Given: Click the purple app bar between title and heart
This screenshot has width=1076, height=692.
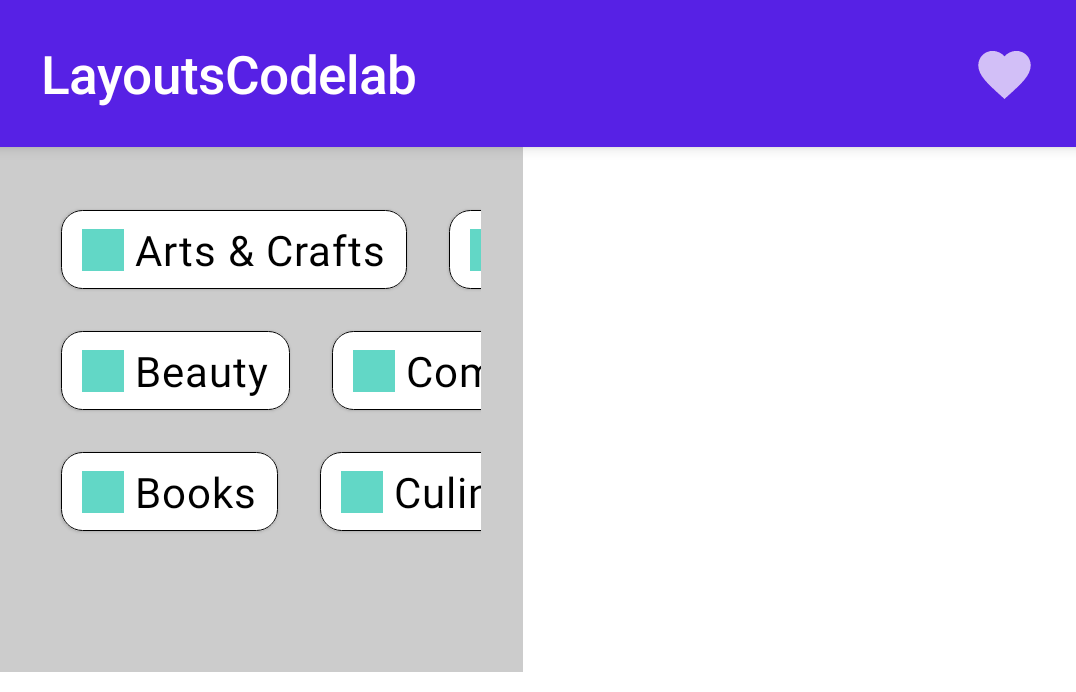Looking at the screenshot, I should 693,74.
